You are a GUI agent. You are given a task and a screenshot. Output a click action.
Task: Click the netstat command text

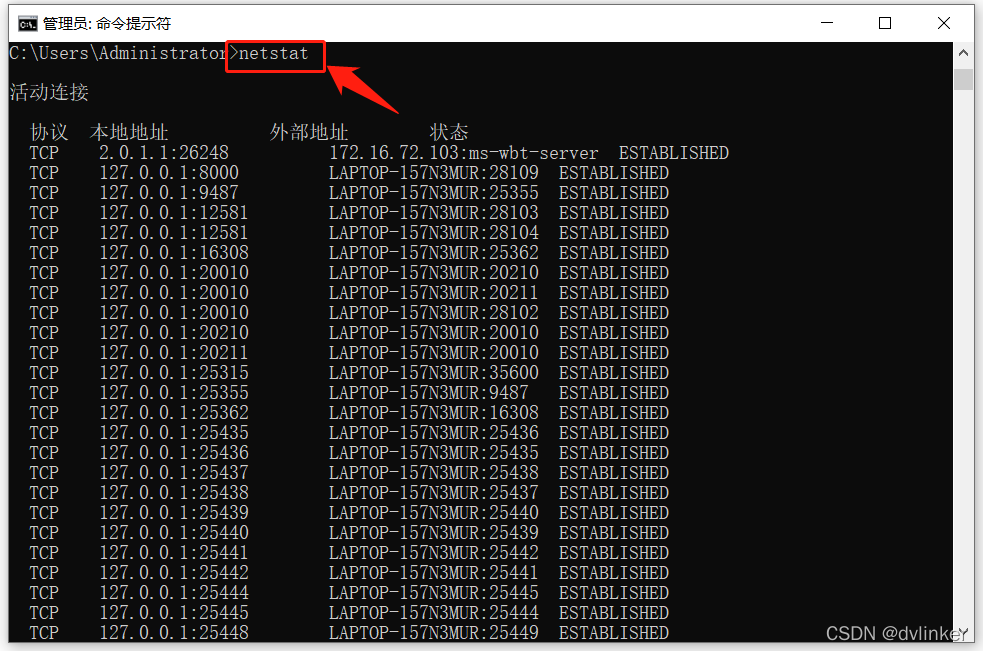(x=274, y=53)
